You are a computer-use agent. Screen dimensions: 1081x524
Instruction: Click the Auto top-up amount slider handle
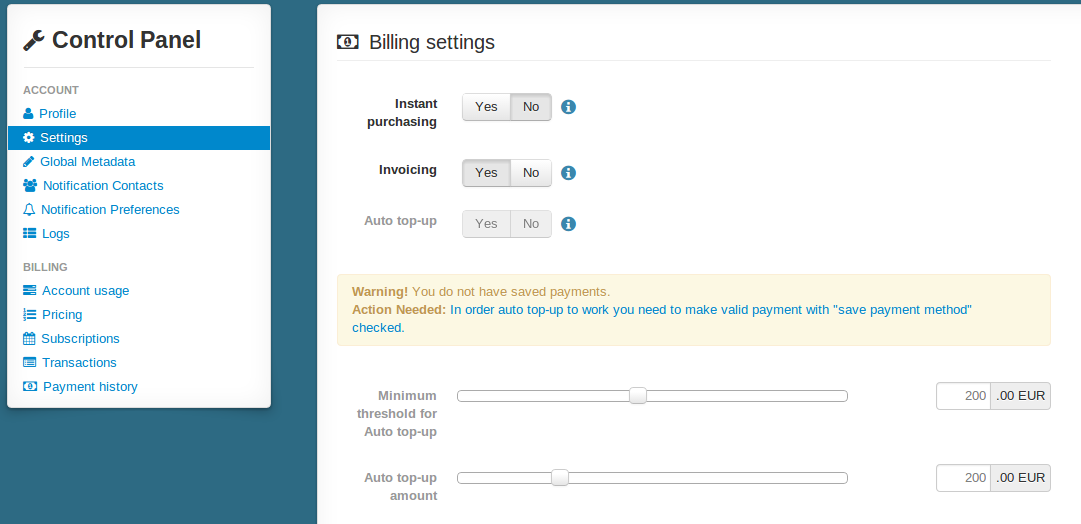[x=560, y=478]
